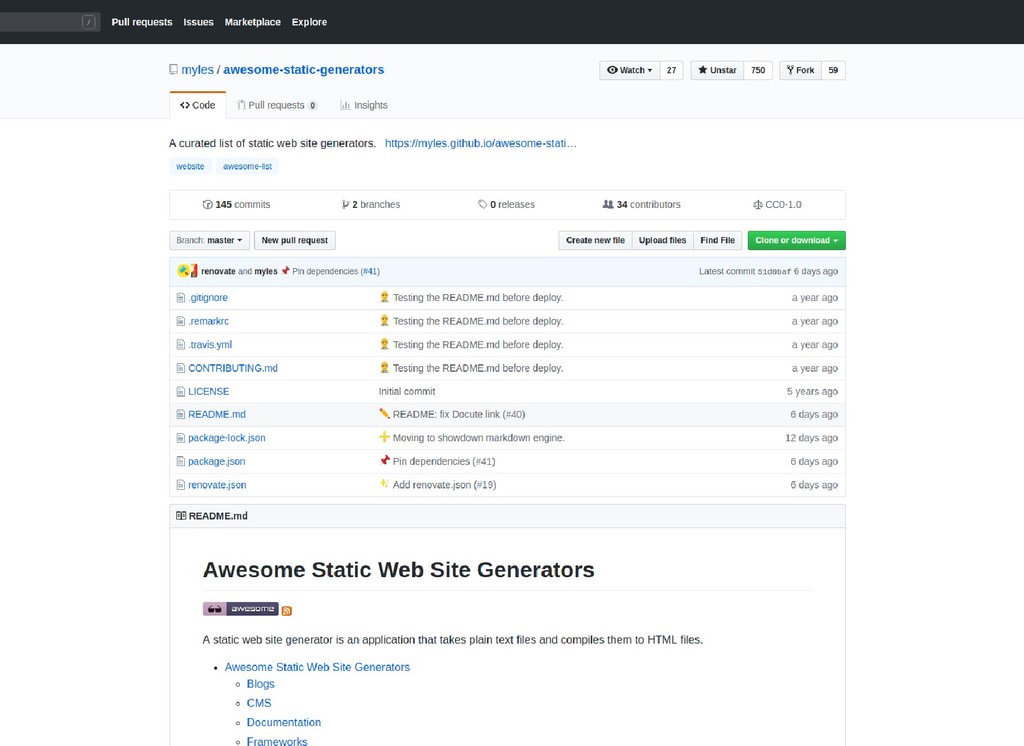Click the .travis.yml file icon
This screenshot has height=746, width=1024.
[x=181, y=345]
